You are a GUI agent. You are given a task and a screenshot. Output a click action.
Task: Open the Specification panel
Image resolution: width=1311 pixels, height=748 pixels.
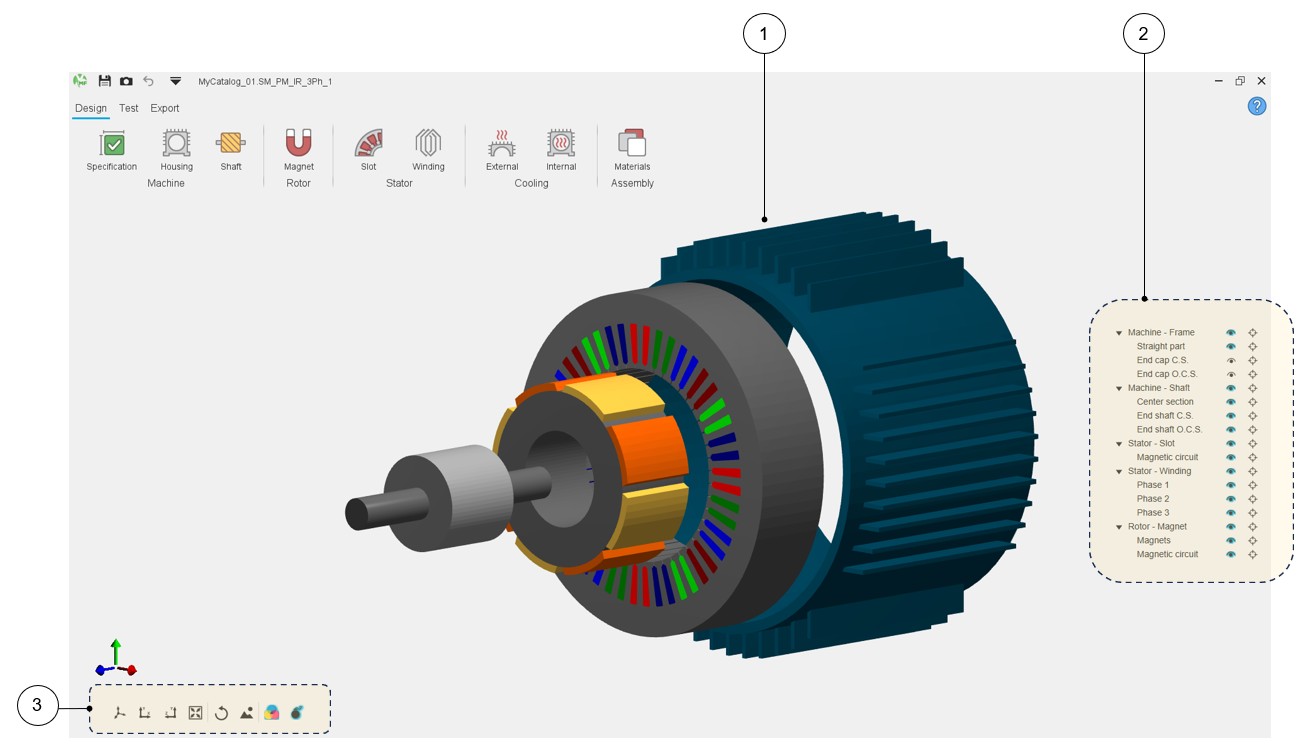[112, 150]
